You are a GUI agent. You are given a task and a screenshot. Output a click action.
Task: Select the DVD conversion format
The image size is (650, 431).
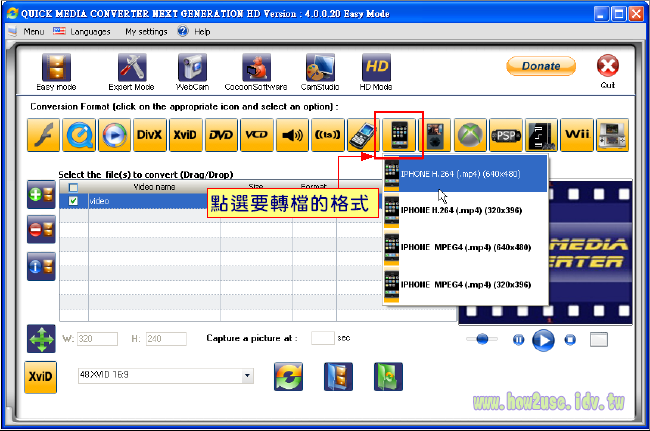click(x=221, y=134)
